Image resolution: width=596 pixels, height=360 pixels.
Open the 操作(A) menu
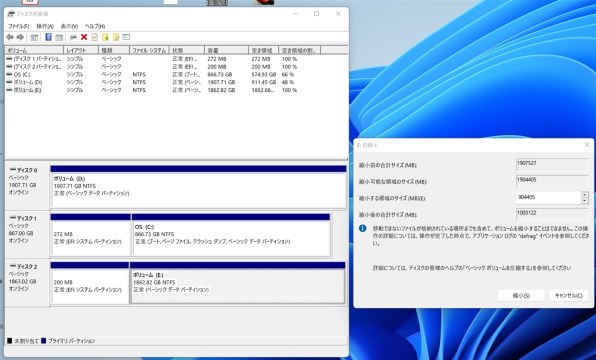[x=45, y=26]
